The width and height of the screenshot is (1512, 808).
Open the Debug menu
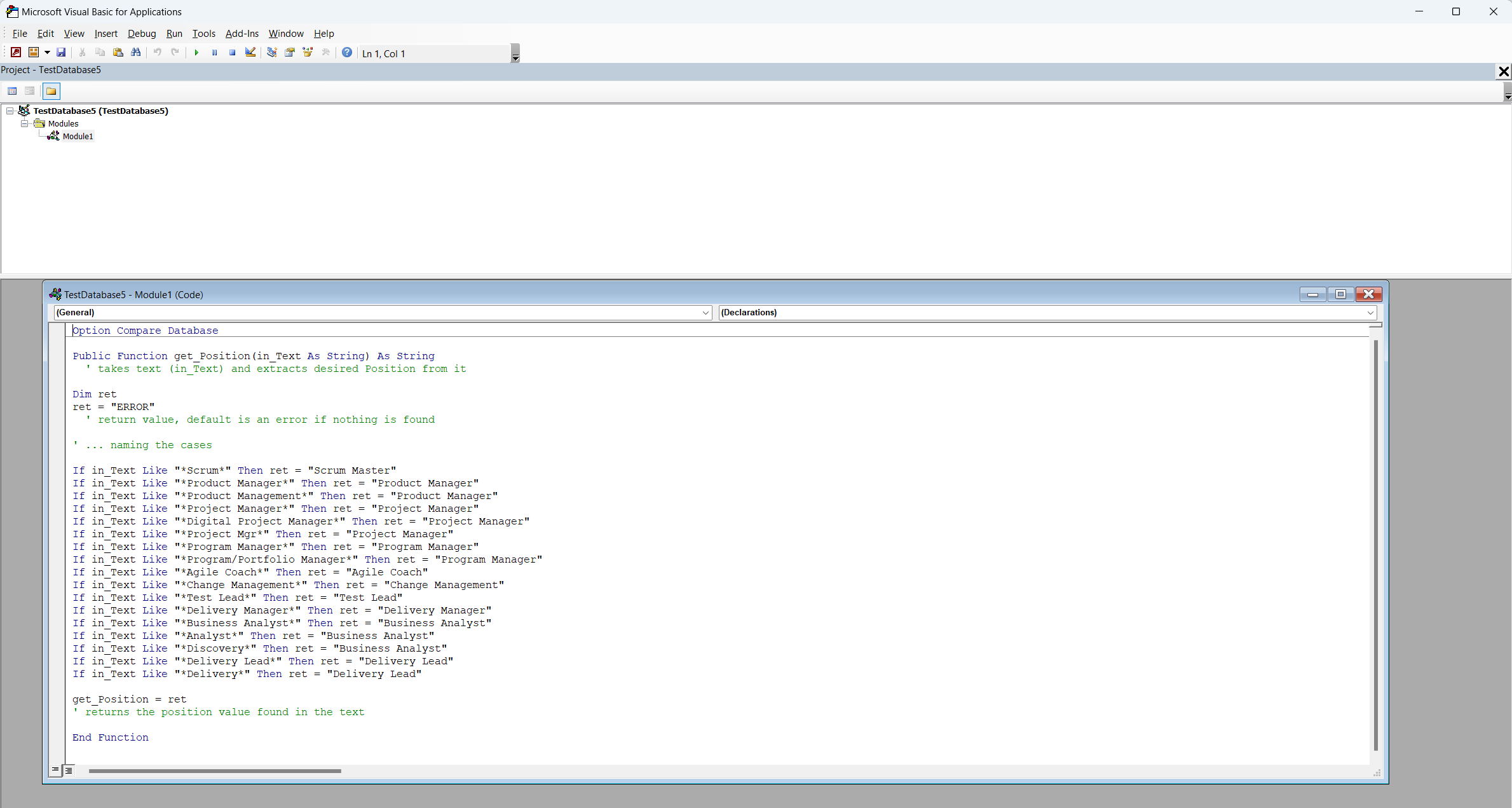tap(141, 34)
